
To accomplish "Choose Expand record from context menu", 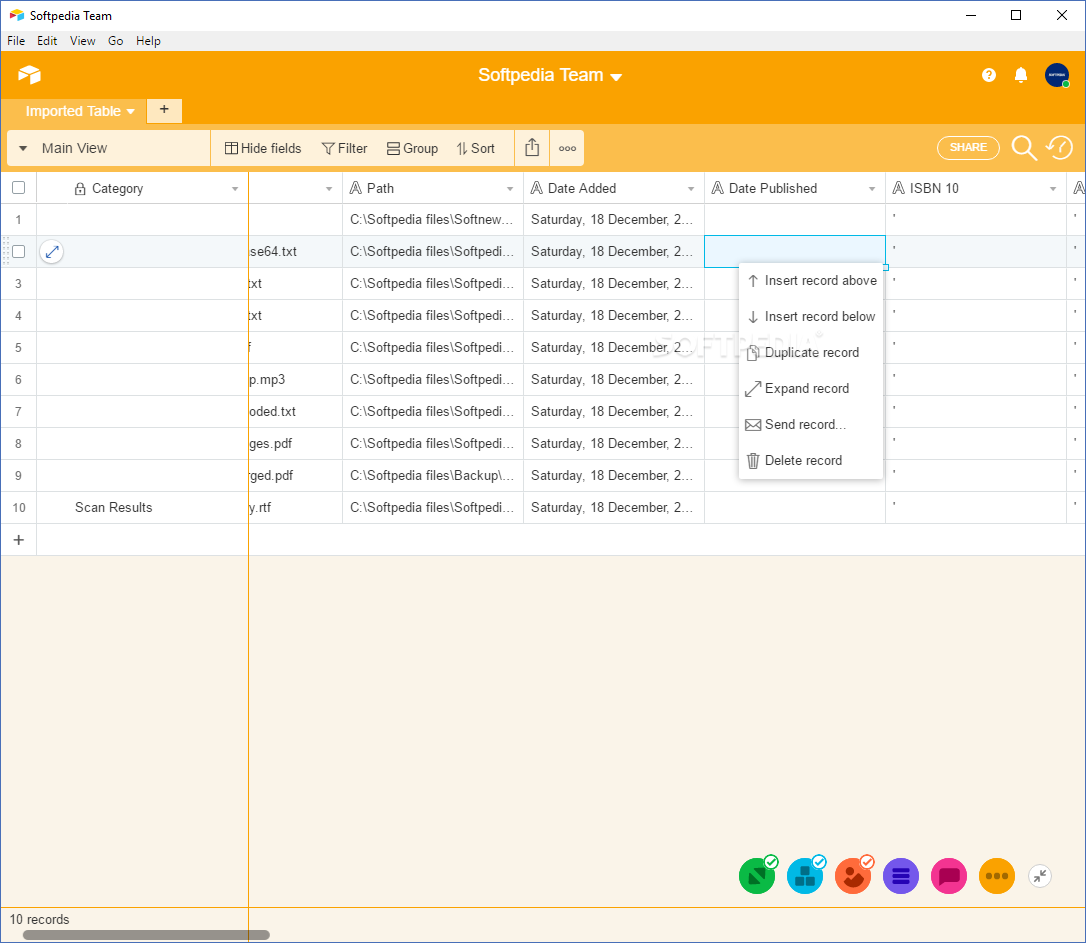I will [811, 388].
